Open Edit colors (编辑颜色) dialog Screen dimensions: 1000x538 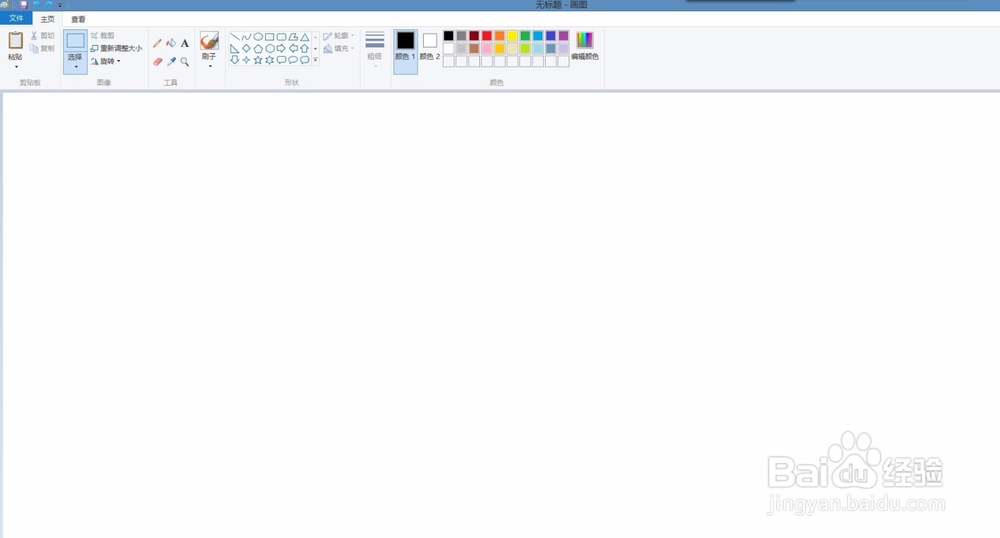[x=585, y=46]
